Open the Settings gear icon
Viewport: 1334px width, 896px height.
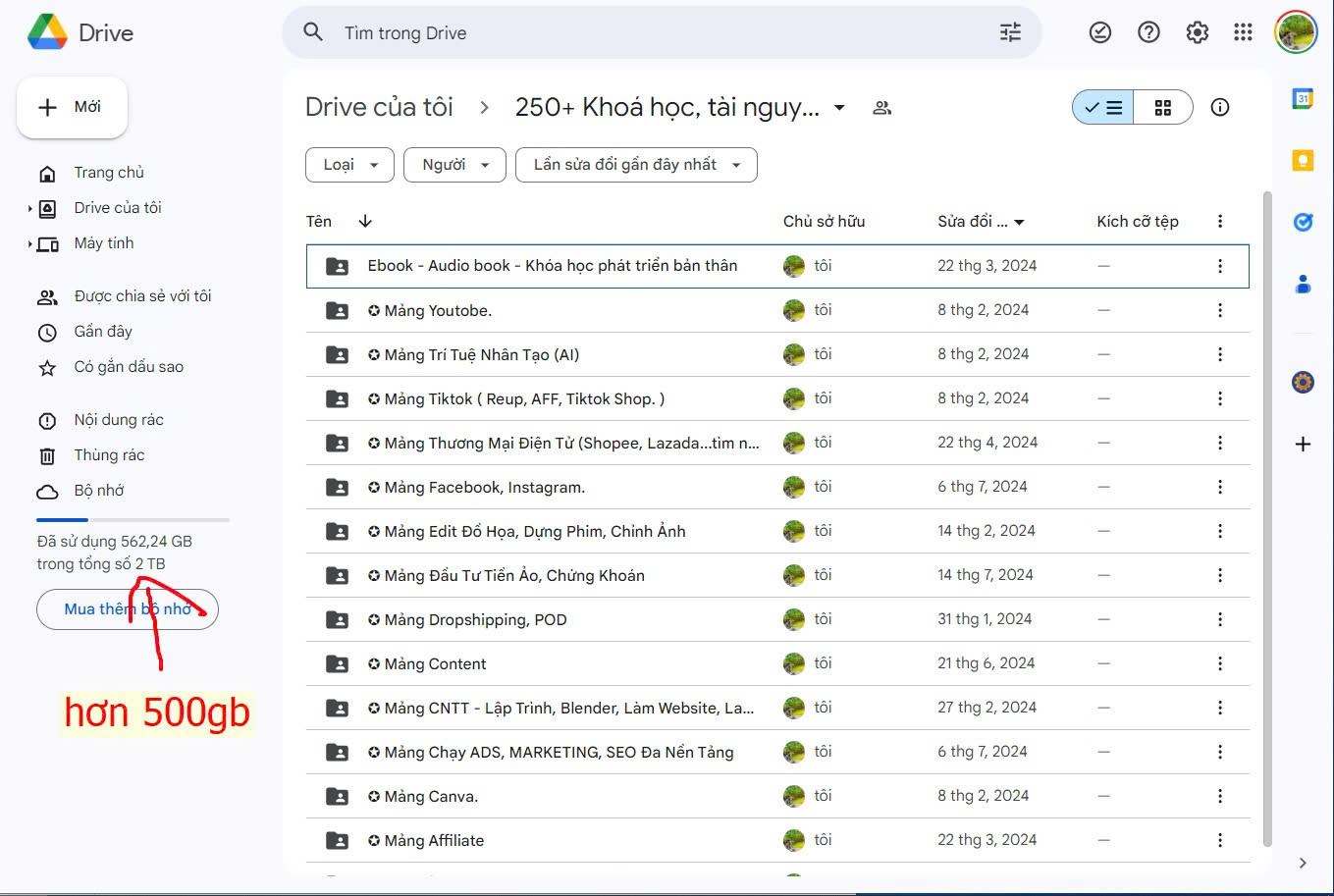(1197, 32)
